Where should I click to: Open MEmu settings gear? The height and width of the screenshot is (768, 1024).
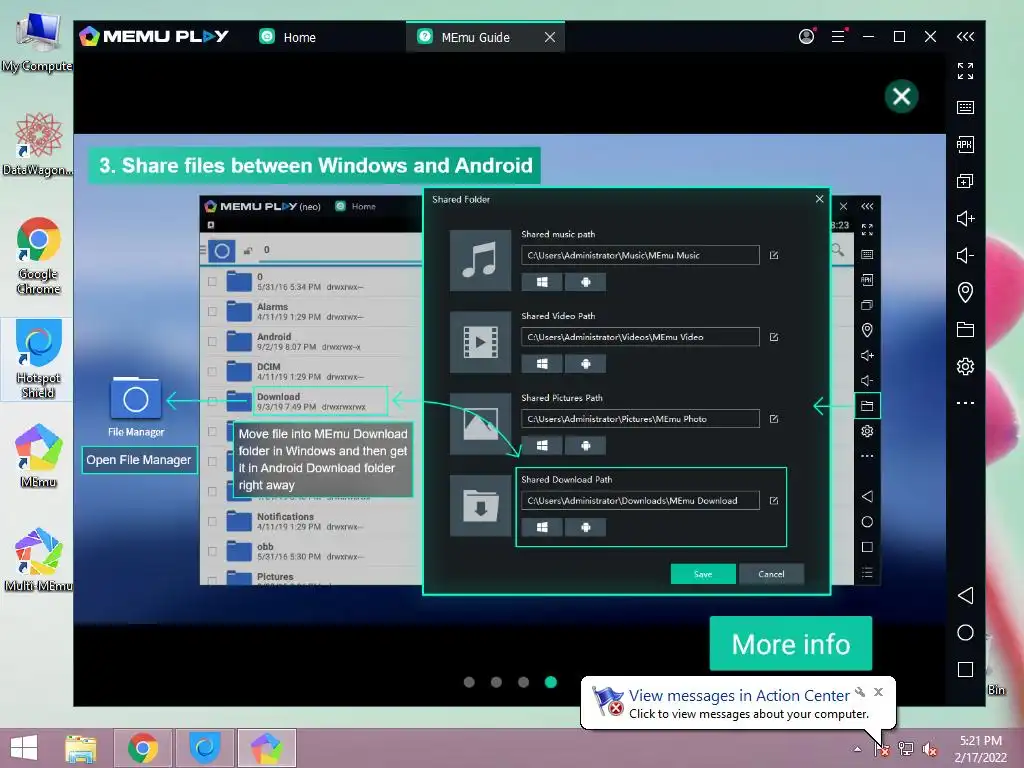click(965, 366)
